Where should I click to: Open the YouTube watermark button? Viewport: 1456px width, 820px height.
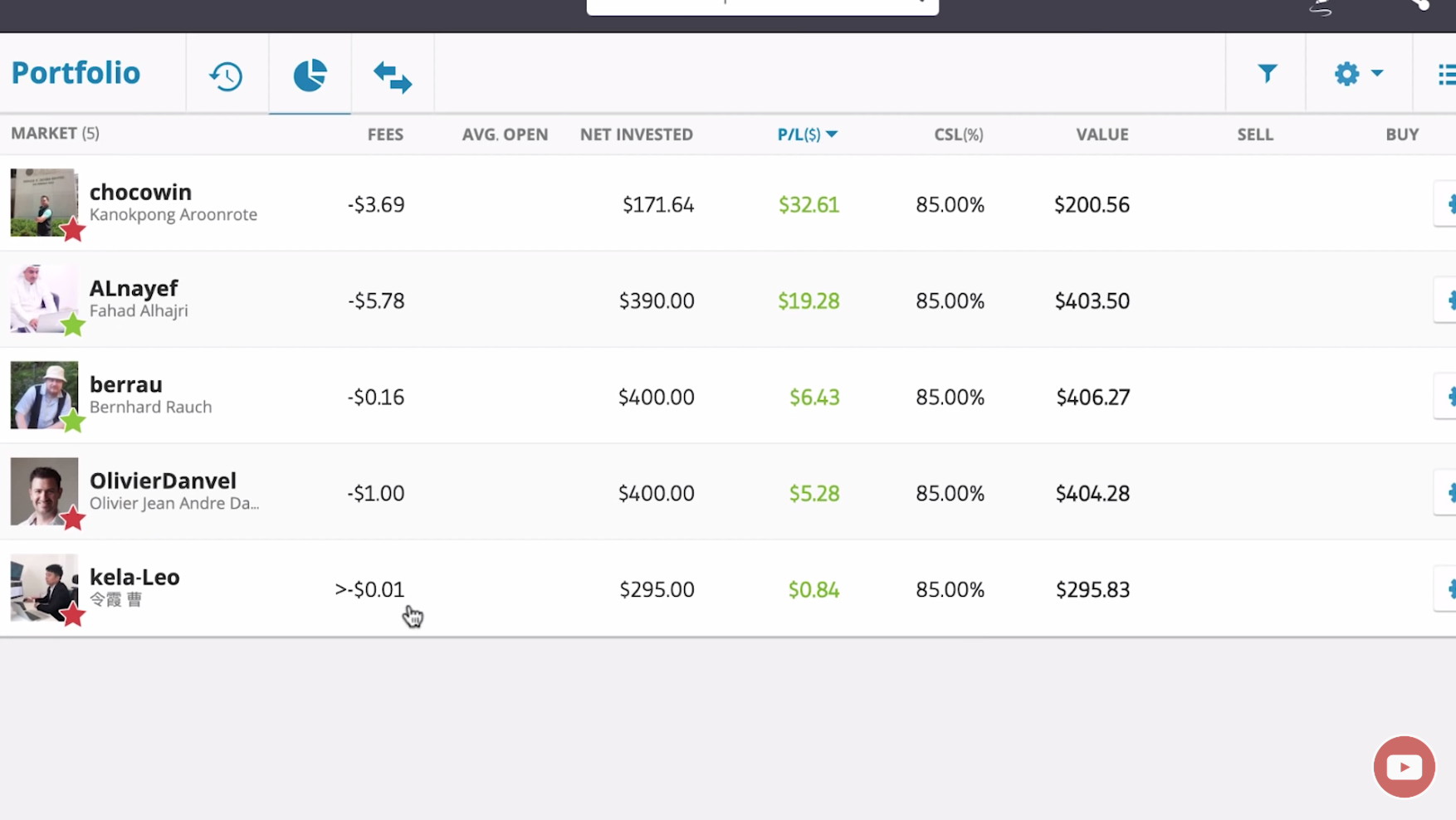1404,767
